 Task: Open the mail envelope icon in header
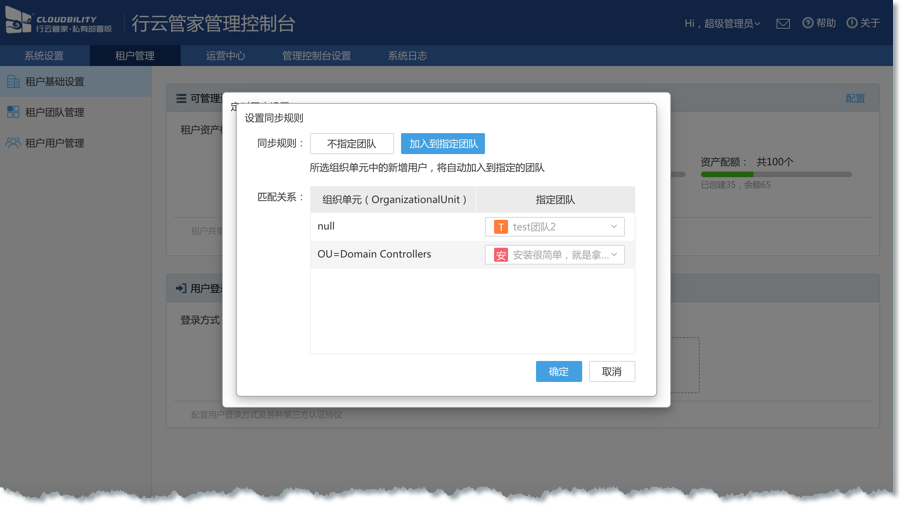(x=783, y=23)
